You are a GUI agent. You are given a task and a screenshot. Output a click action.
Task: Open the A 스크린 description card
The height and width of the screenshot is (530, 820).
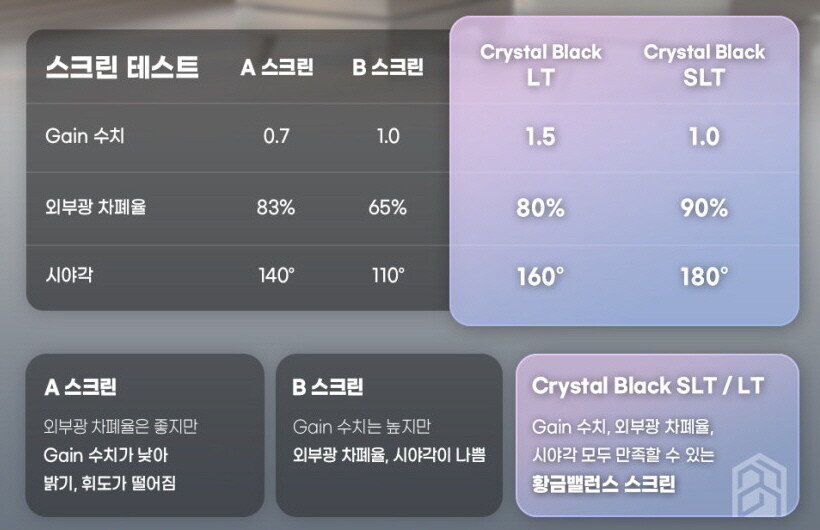click(145, 435)
